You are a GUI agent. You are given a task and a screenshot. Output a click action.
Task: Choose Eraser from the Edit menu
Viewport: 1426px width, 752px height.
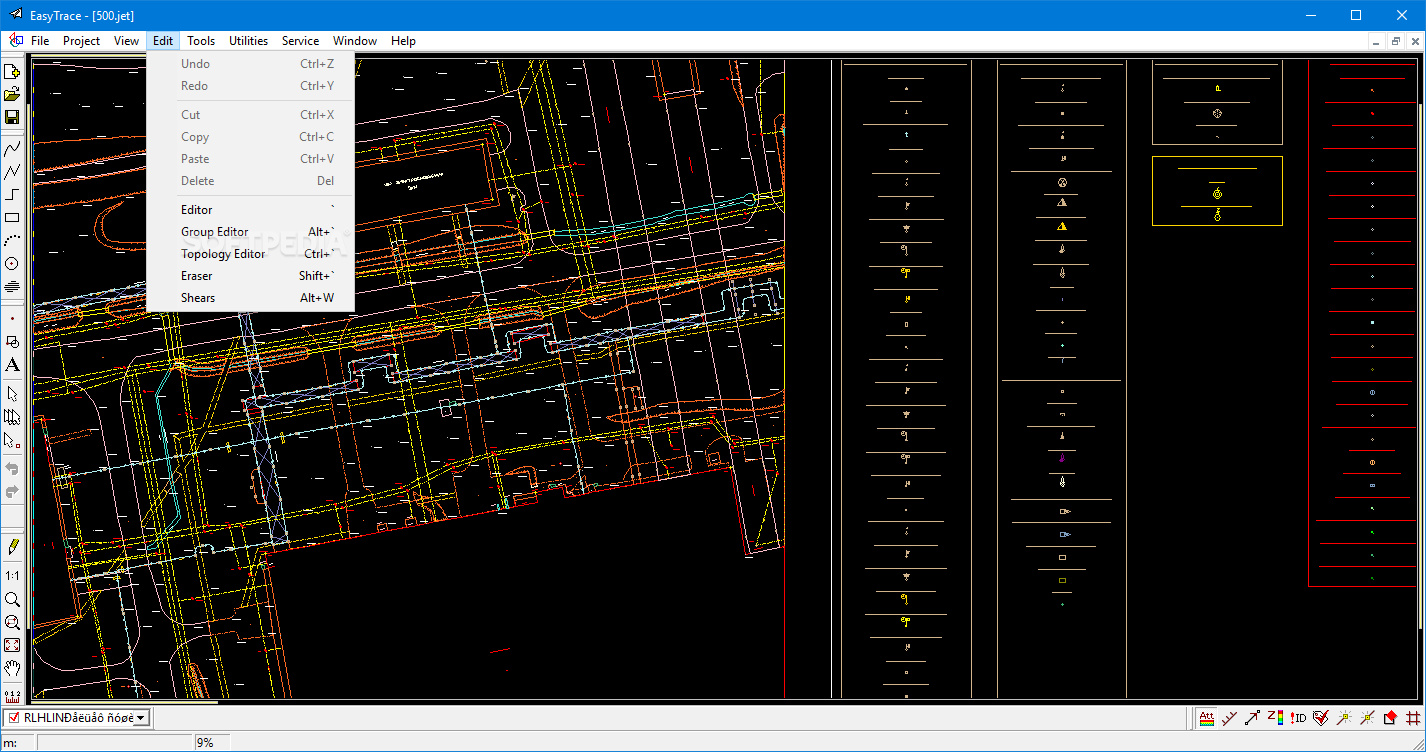(x=250, y=276)
